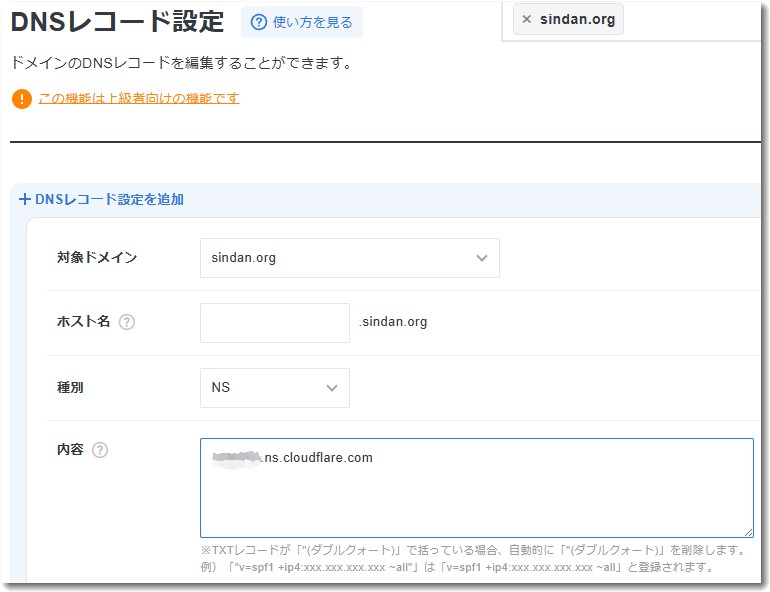This screenshot has height=592, width=770.
Task: Click the sindan.org domain tag text
Action: tap(577, 19)
